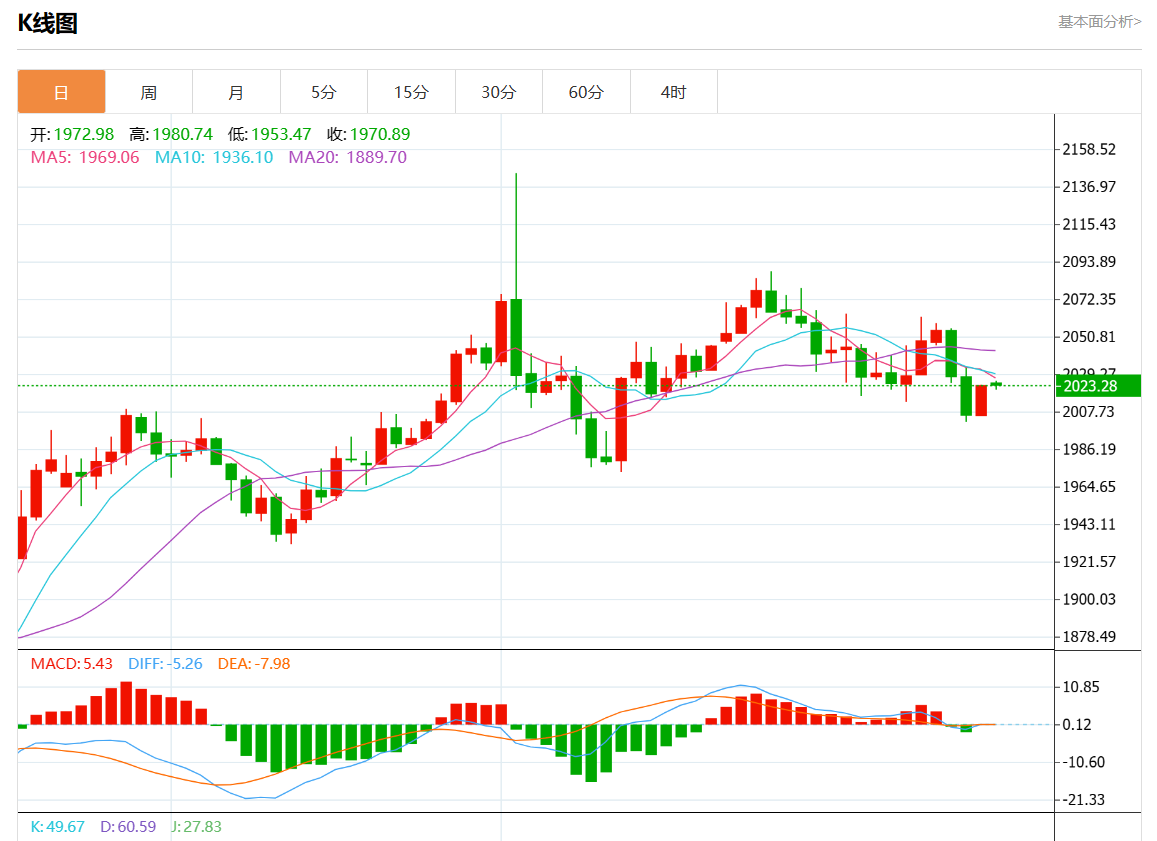The image size is (1157, 841).
Task: Click the tall green candlestick with longest upper wick
Action: (x=516, y=337)
